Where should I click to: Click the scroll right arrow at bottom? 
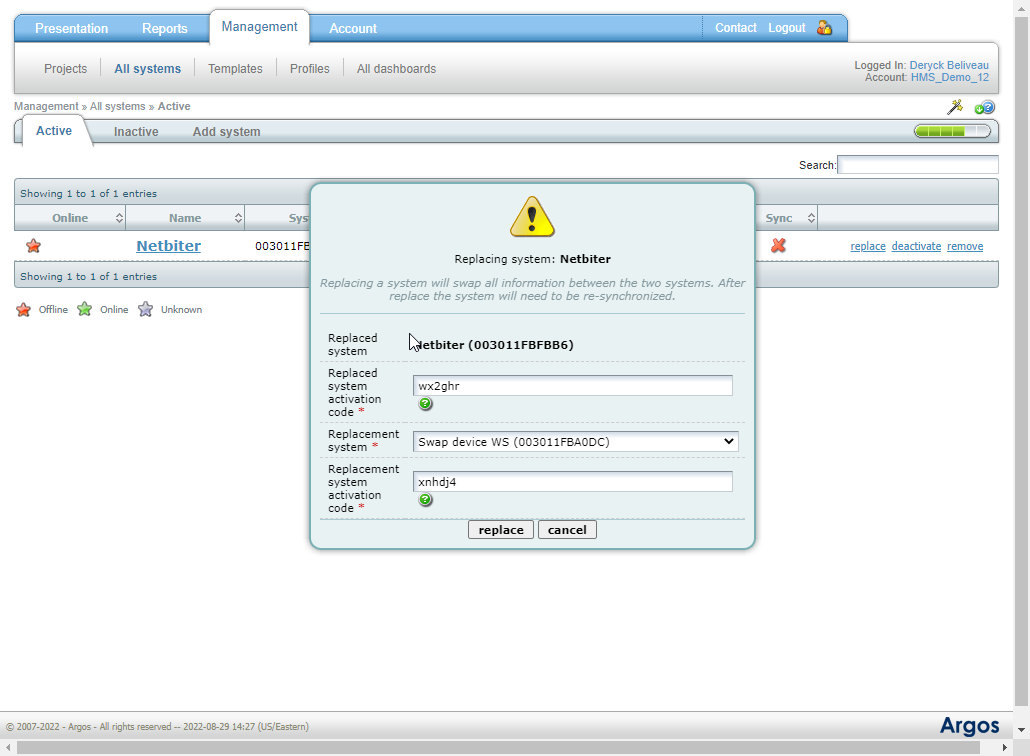[x=1004, y=747]
